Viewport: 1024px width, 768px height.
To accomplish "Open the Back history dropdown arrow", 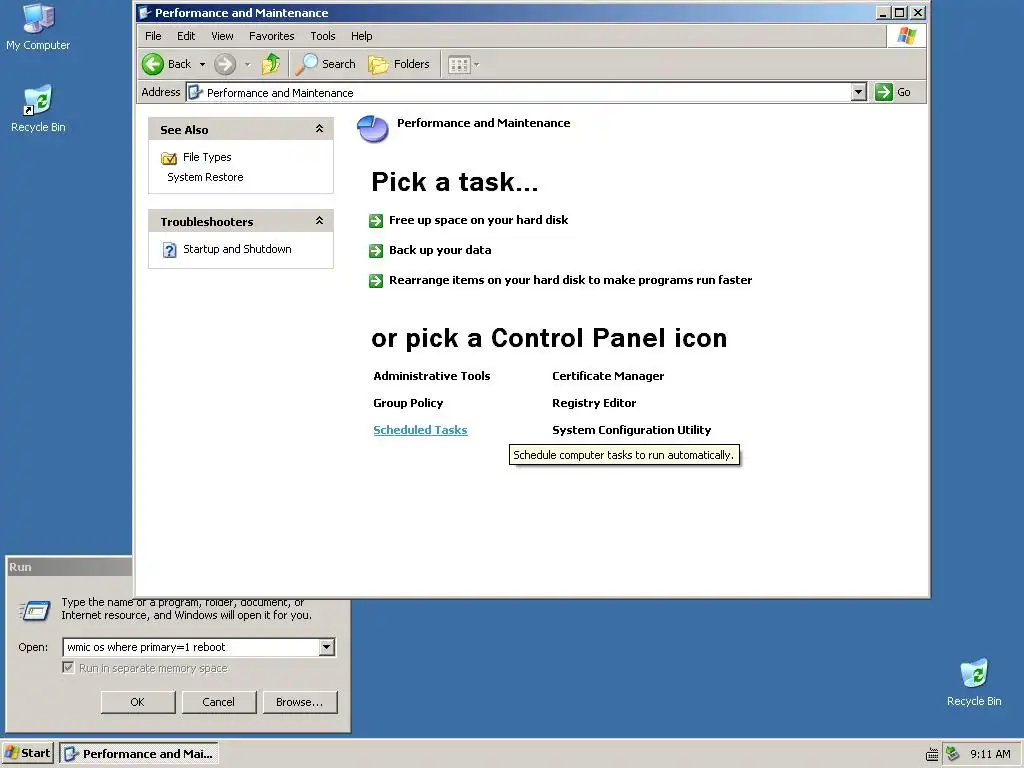I will point(202,64).
